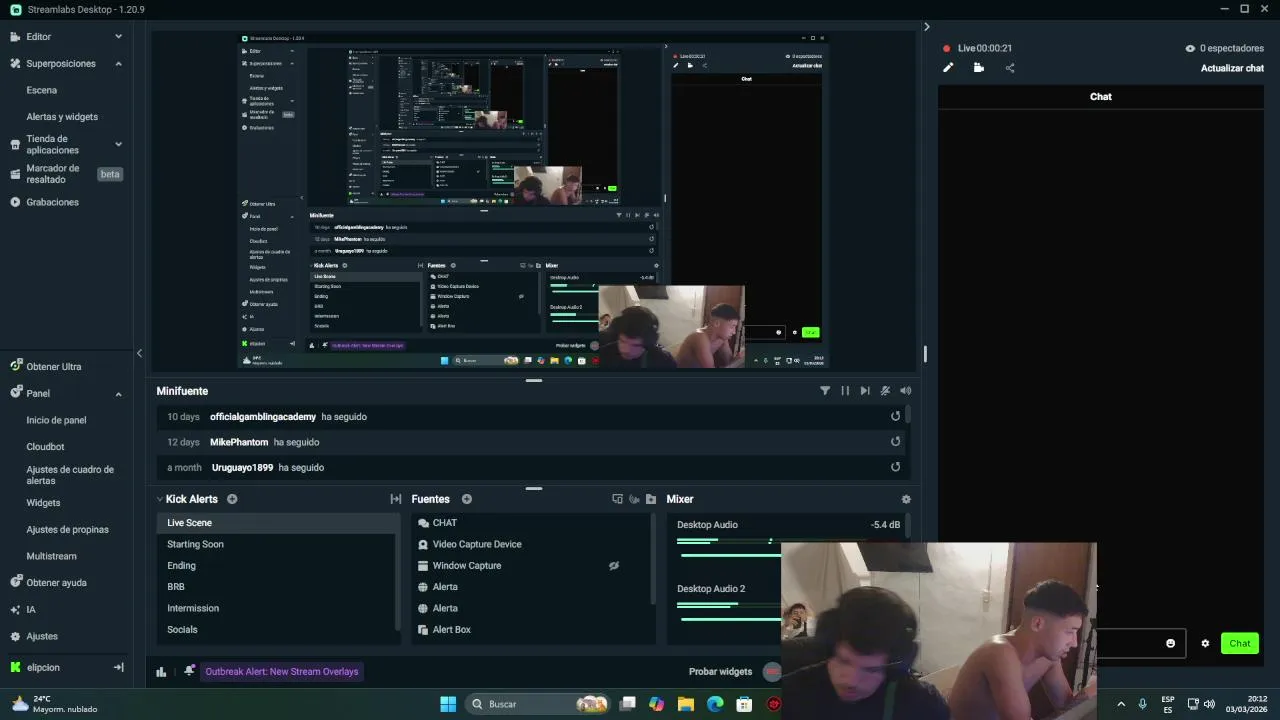Open chat settings gear
The image size is (1280, 720).
point(1205,643)
